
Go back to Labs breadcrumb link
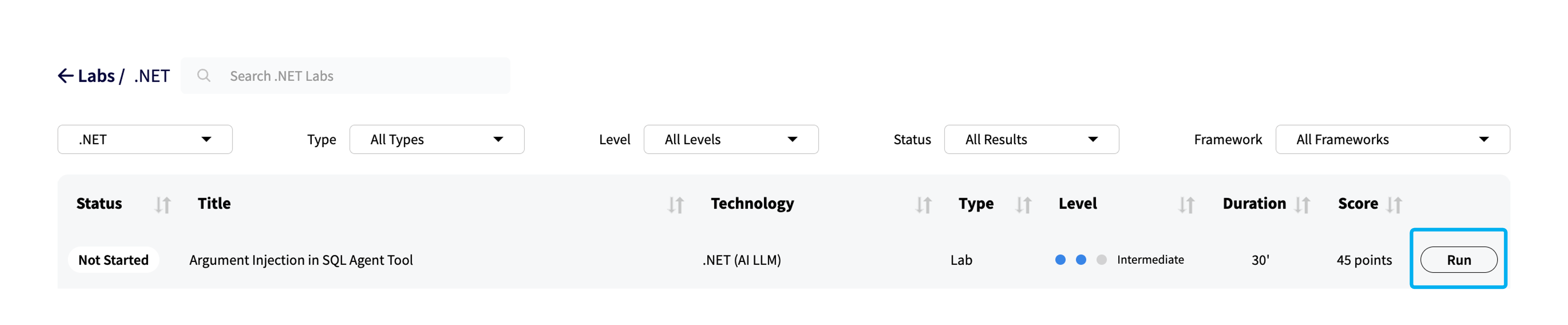tap(96, 76)
